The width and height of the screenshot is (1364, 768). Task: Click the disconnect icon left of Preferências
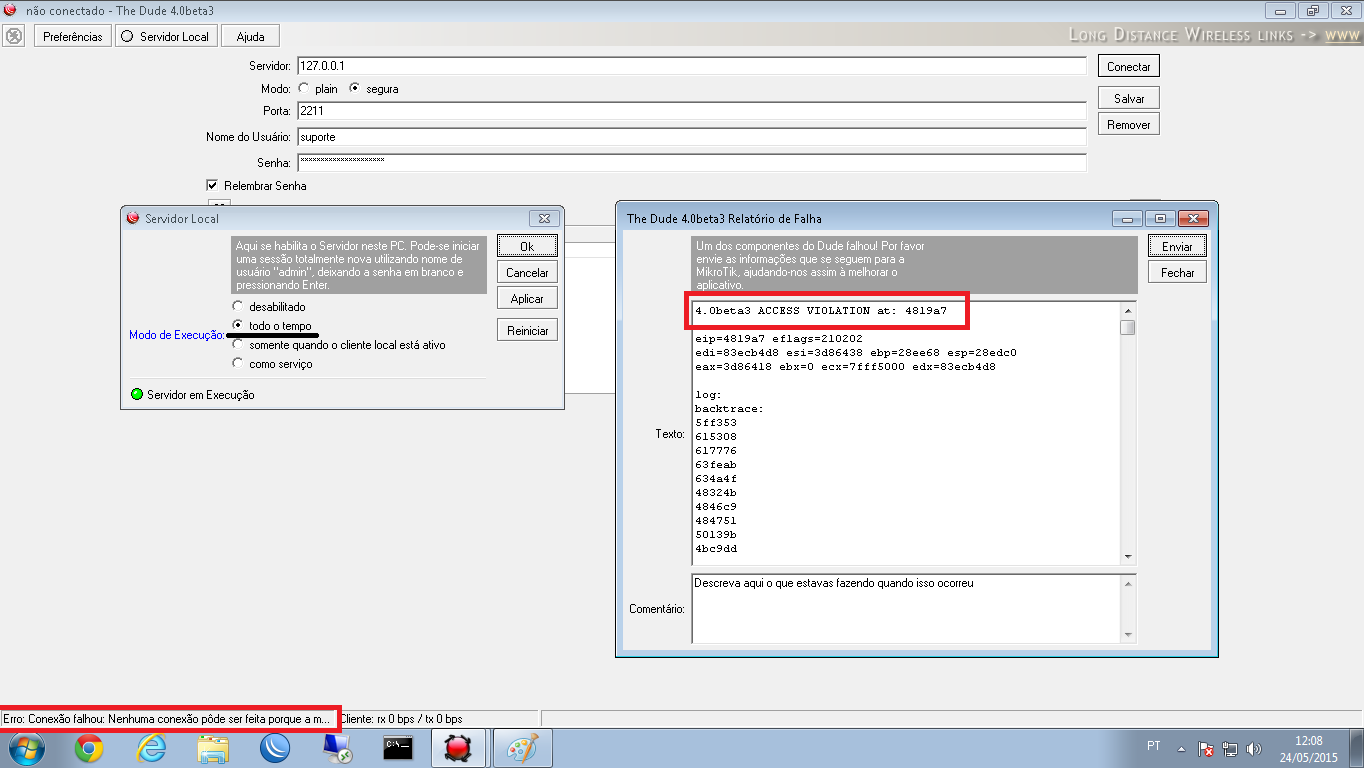(14, 36)
